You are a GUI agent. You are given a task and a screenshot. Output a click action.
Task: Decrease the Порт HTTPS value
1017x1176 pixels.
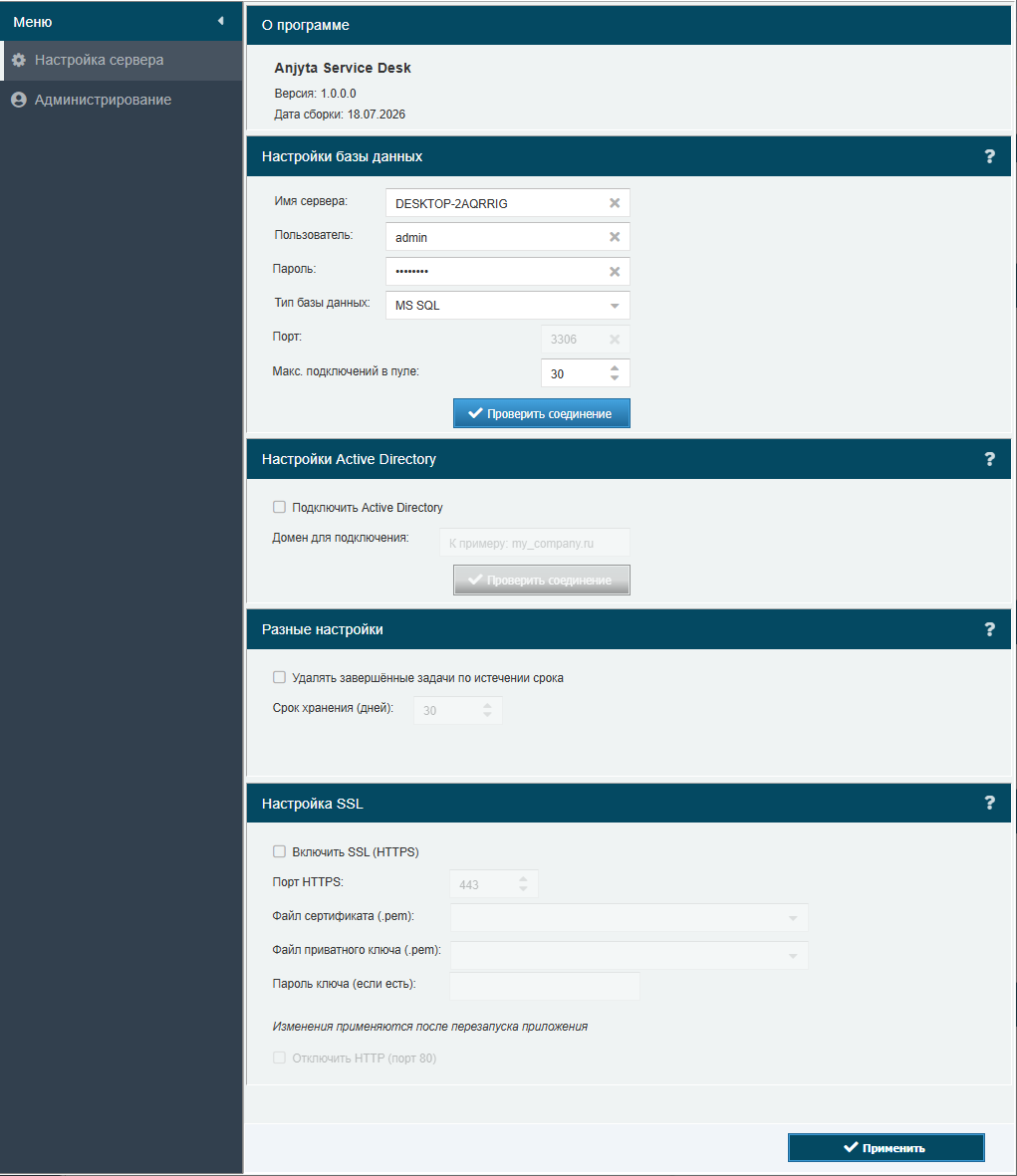pyautogui.click(x=523, y=889)
